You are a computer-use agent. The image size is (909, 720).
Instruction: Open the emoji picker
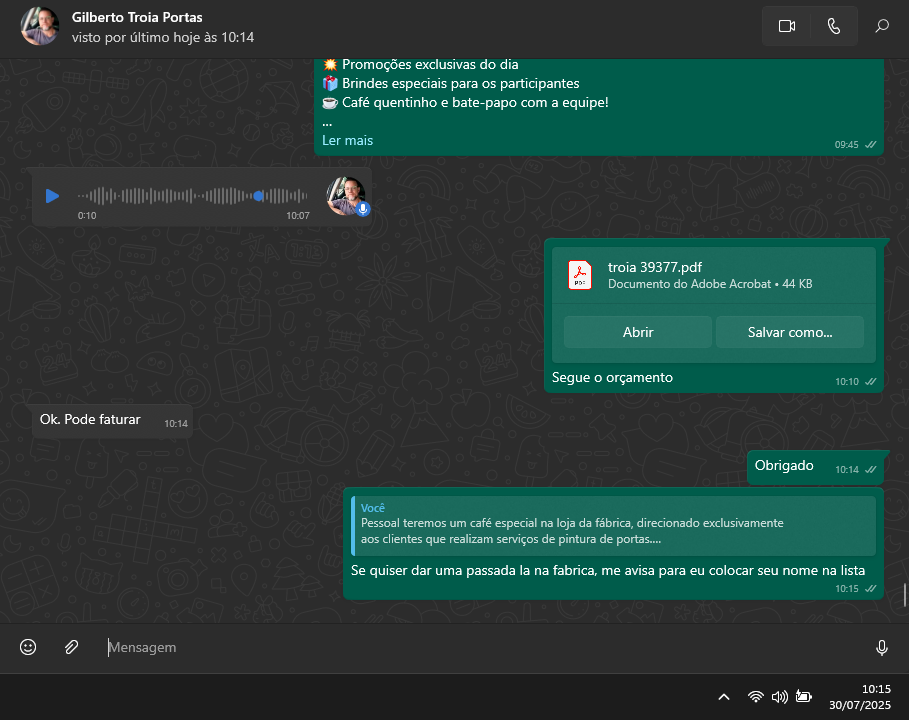click(x=28, y=647)
